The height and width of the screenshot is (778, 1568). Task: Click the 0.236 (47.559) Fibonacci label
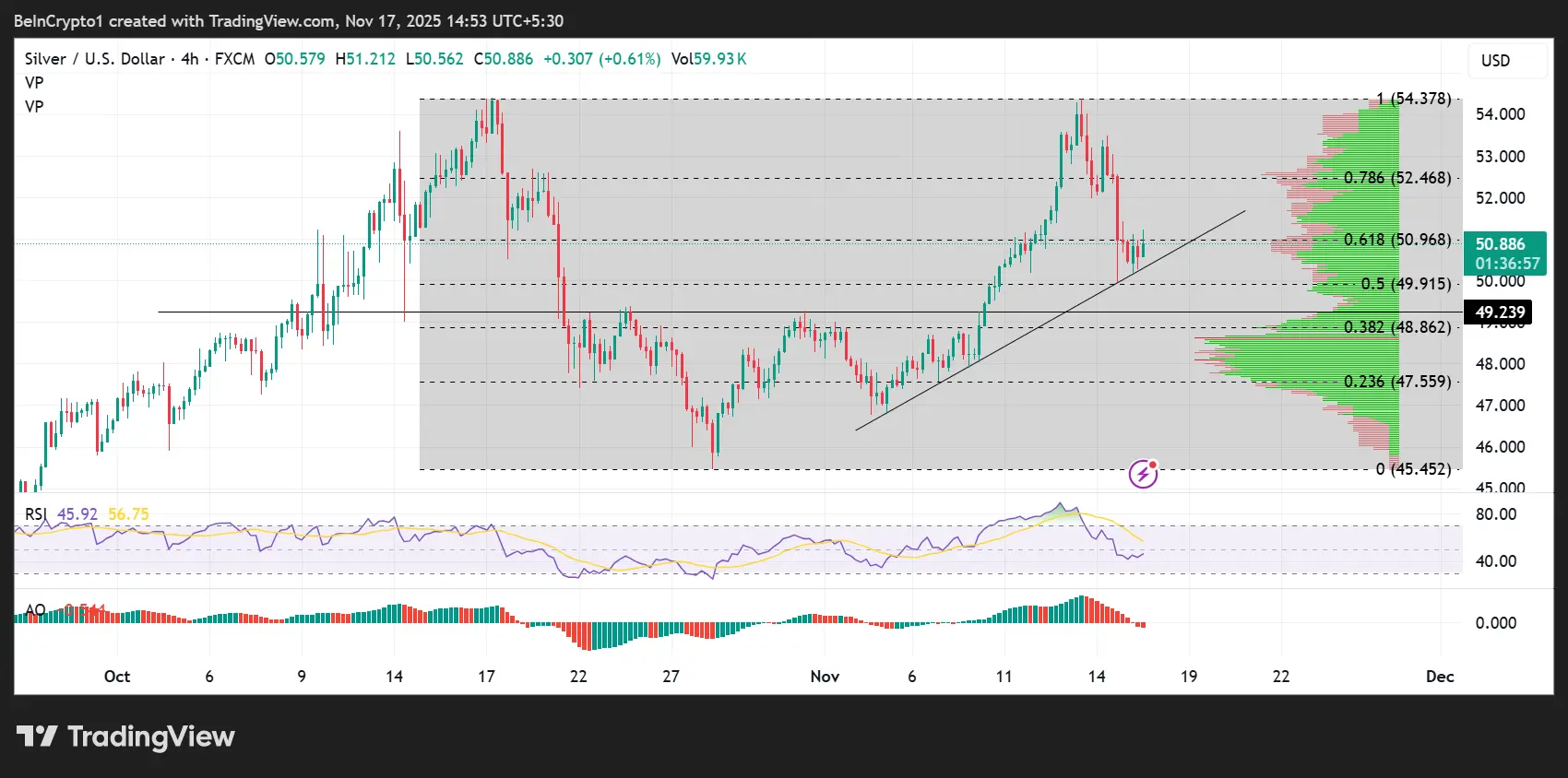[x=1396, y=382]
